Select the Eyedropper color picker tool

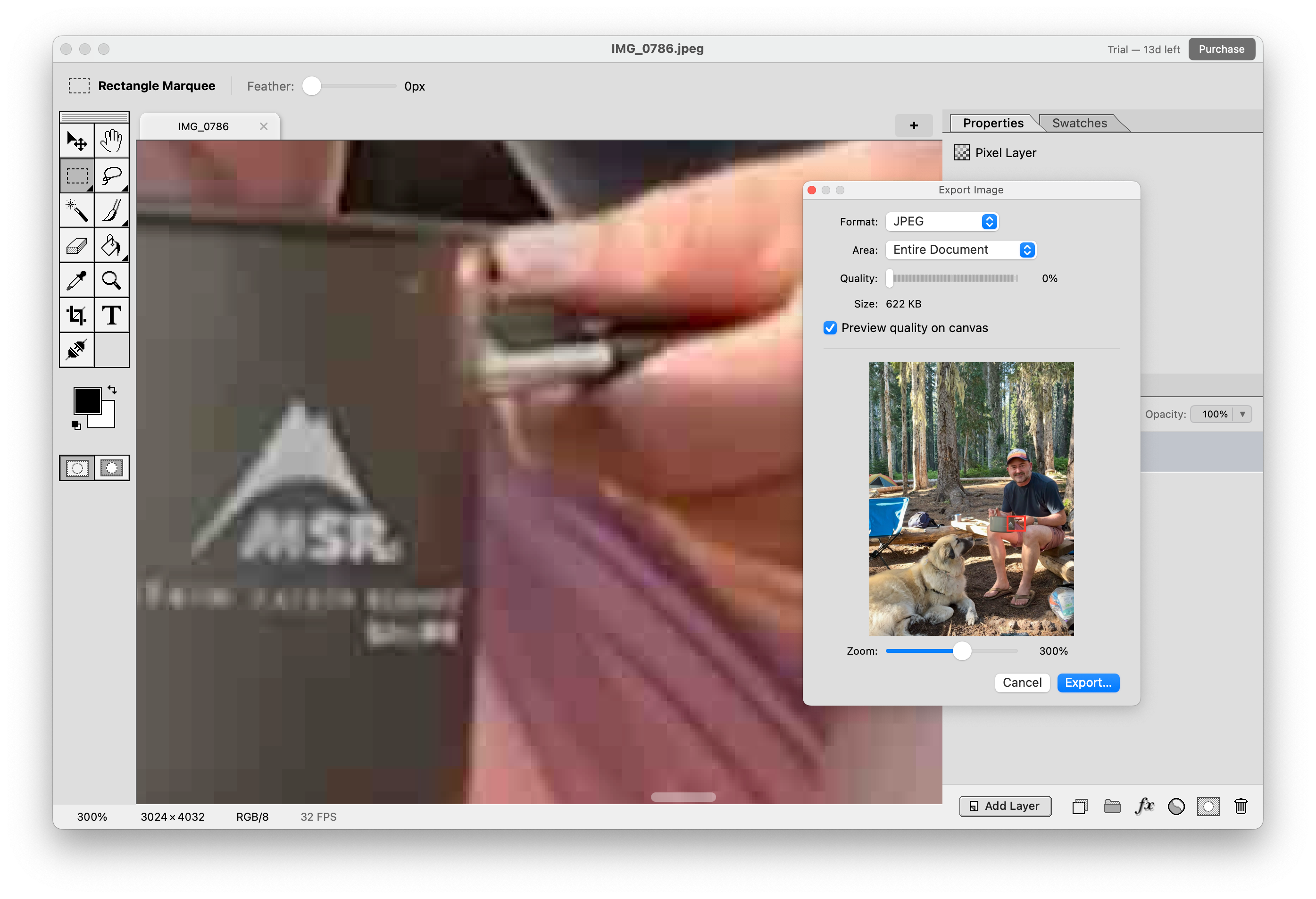(x=77, y=280)
